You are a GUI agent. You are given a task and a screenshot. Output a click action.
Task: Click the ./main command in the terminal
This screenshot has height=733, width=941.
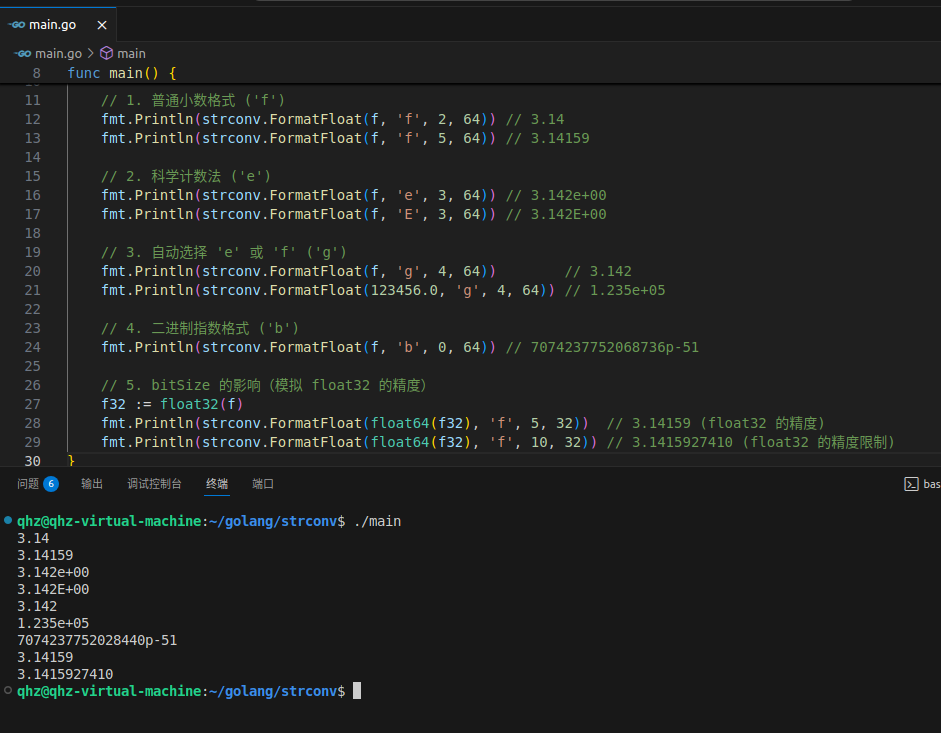click(377, 521)
